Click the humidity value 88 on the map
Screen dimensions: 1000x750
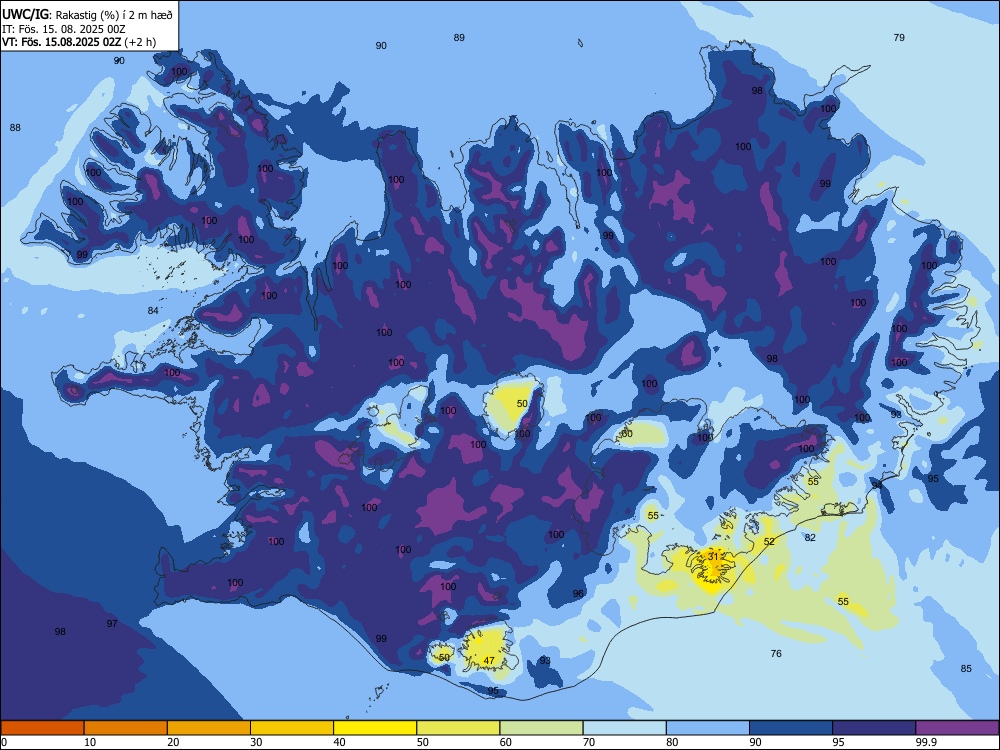coord(15,128)
